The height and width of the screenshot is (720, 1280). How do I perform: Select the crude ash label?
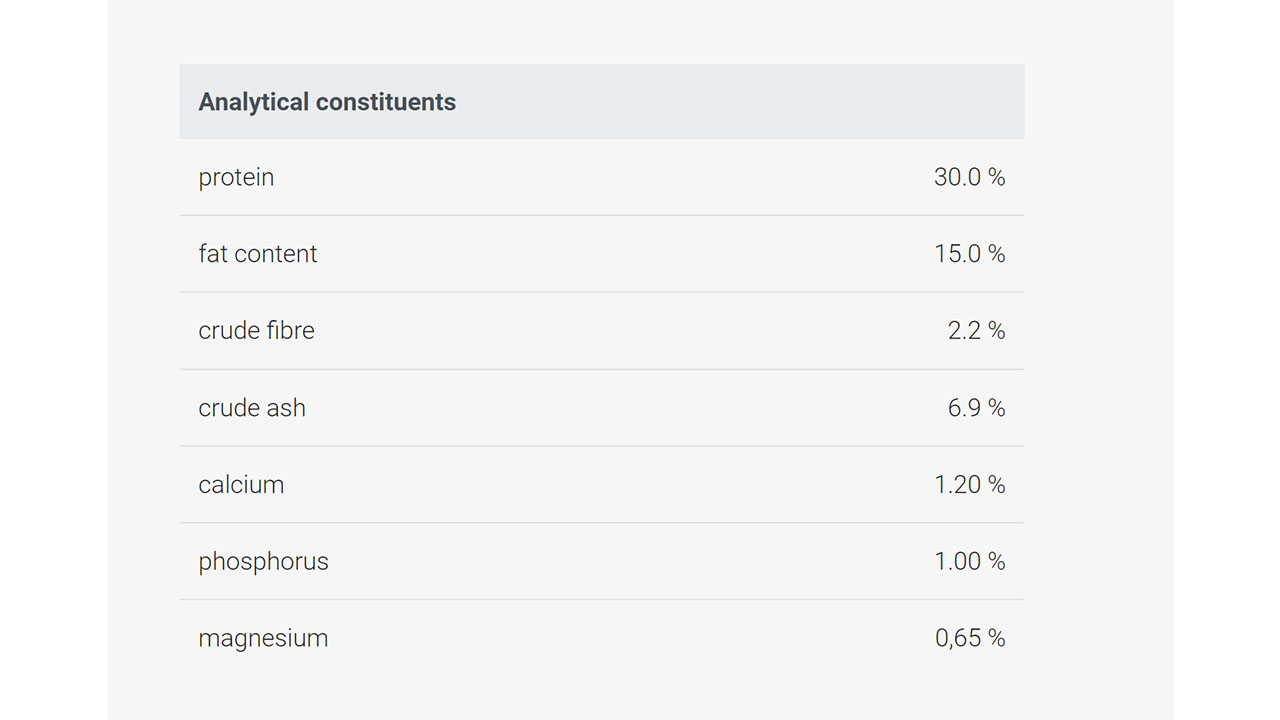[252, 408]
